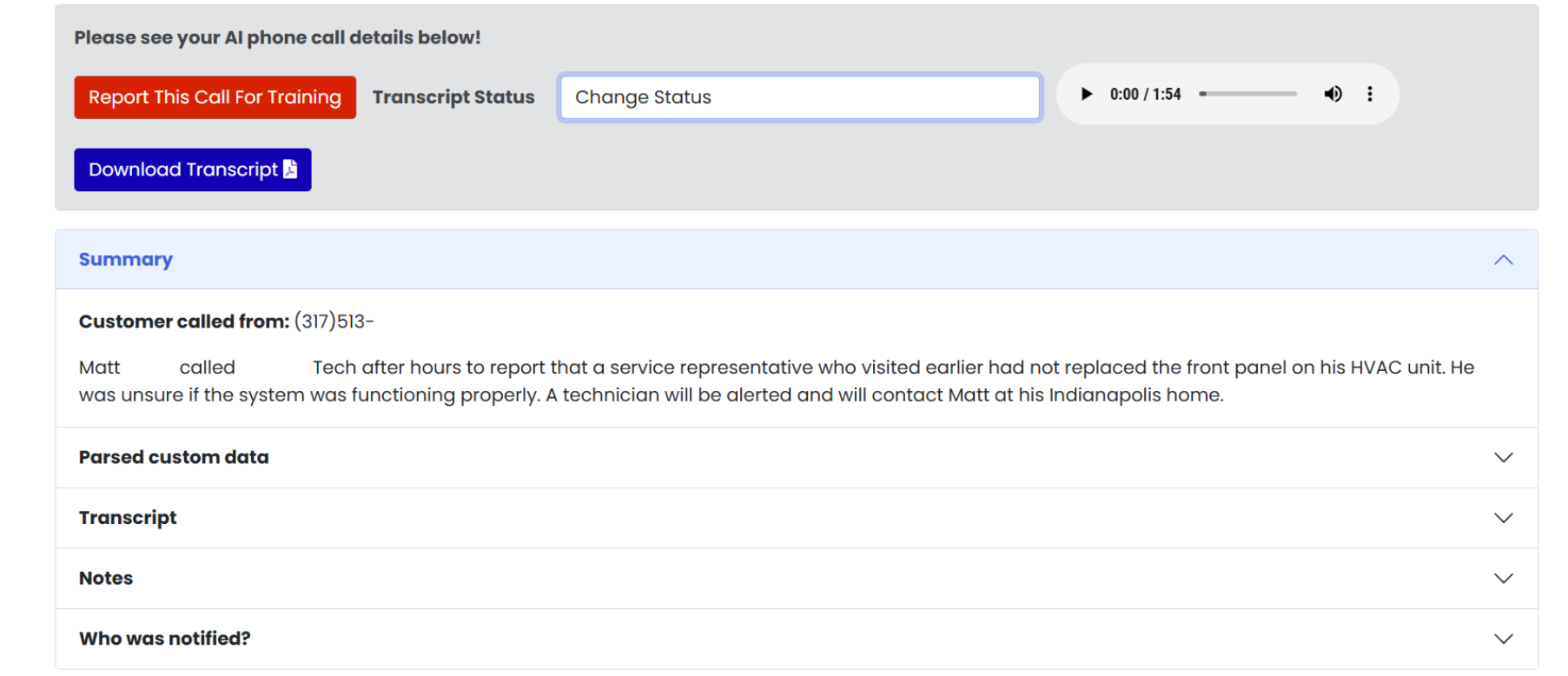Image resolution: width=1568 pixels, height=676 pixels.
Task: Open the Notes accordion section
Action: pos(106,579)
